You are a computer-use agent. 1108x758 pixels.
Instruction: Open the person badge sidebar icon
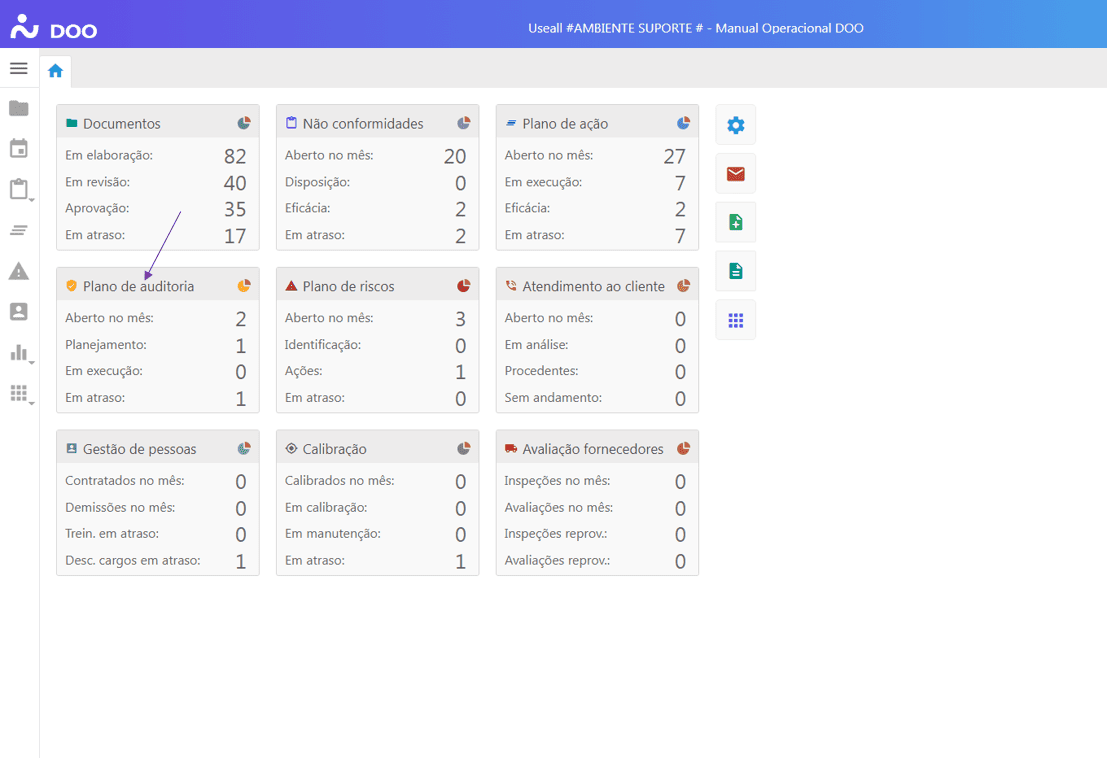pos(19,312)
